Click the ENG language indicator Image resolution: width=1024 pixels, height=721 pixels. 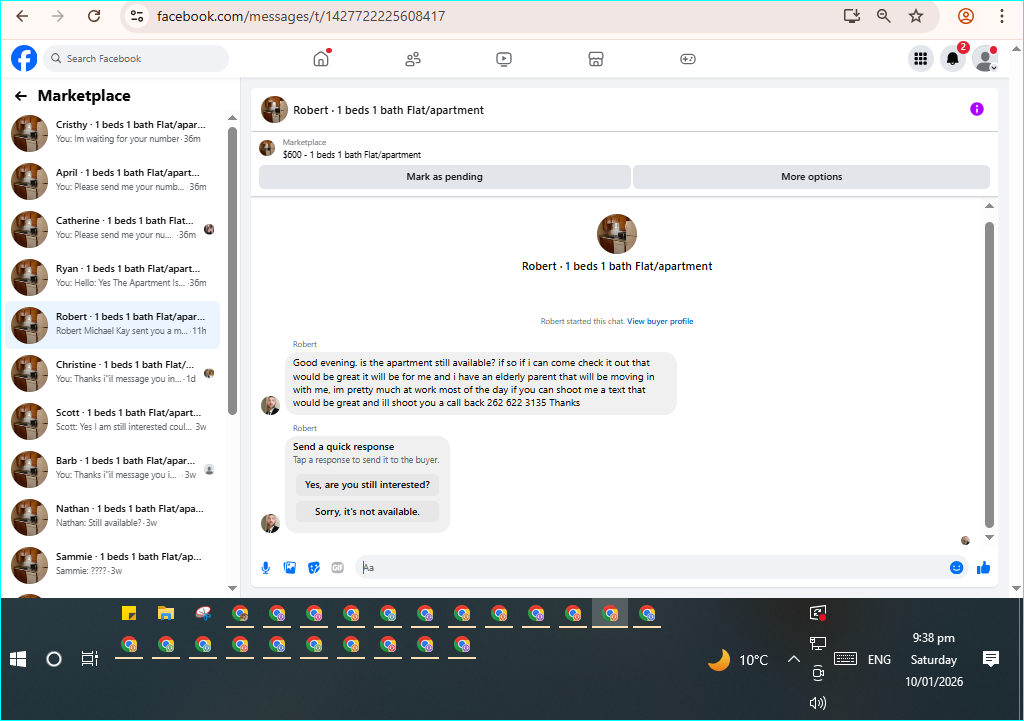click(x=879, y=660)
